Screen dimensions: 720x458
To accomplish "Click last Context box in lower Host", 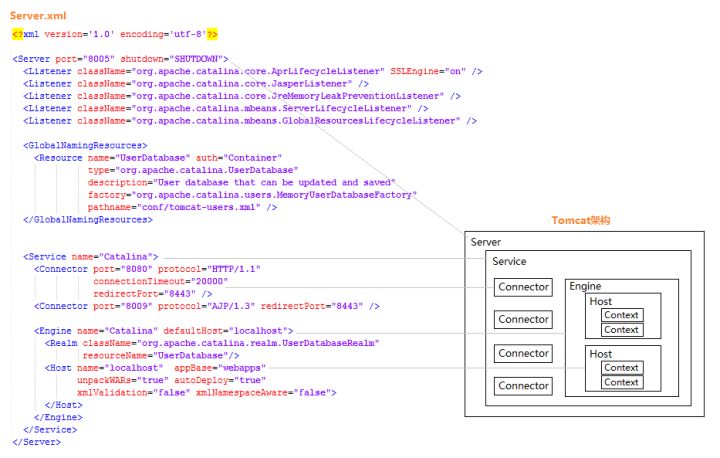I will click(x=622, y=383).
